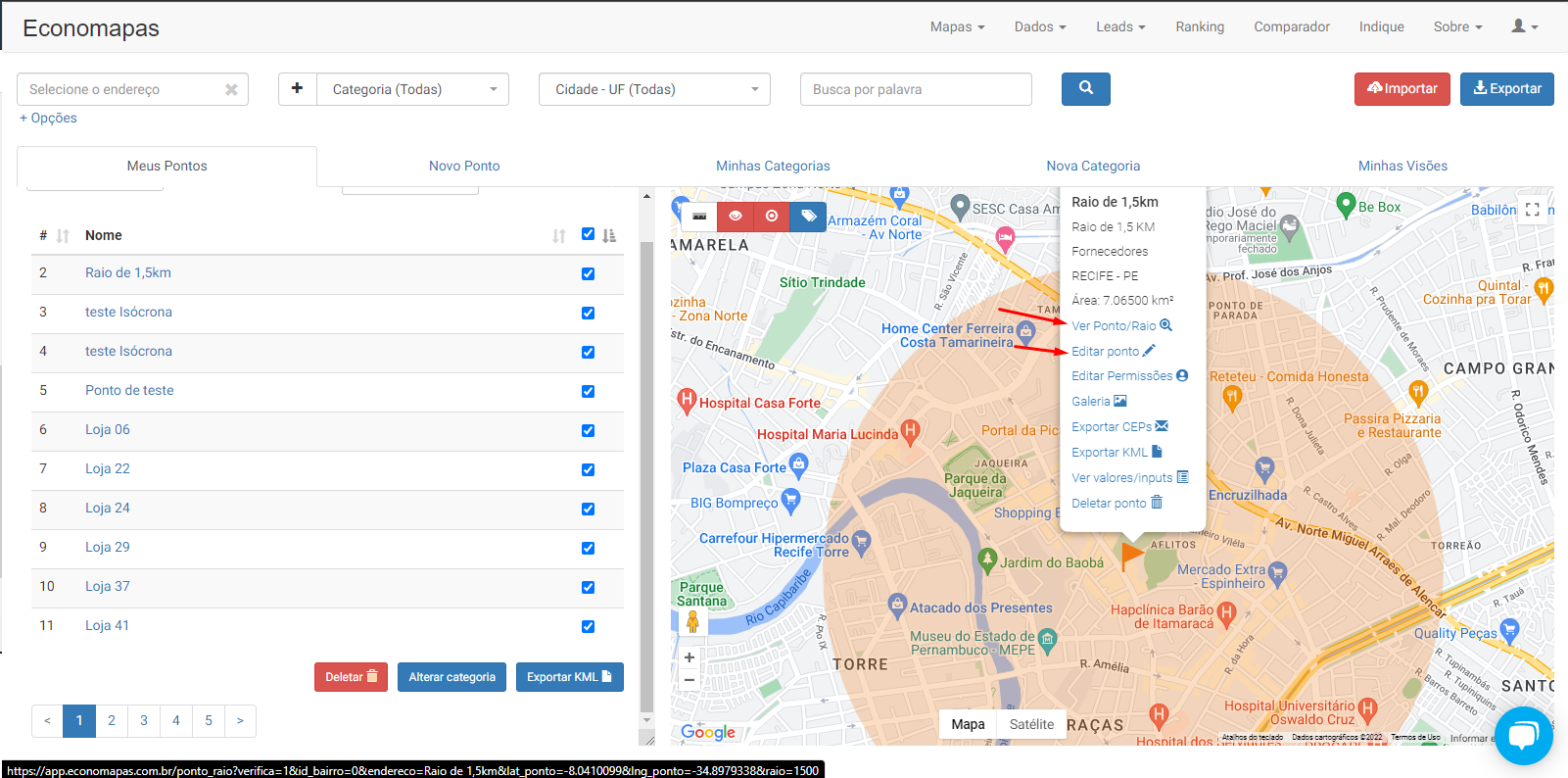The width and height of the screenshot is (1568, 778).
Task: Toggle fullscreen map view
Action: 1532,210
